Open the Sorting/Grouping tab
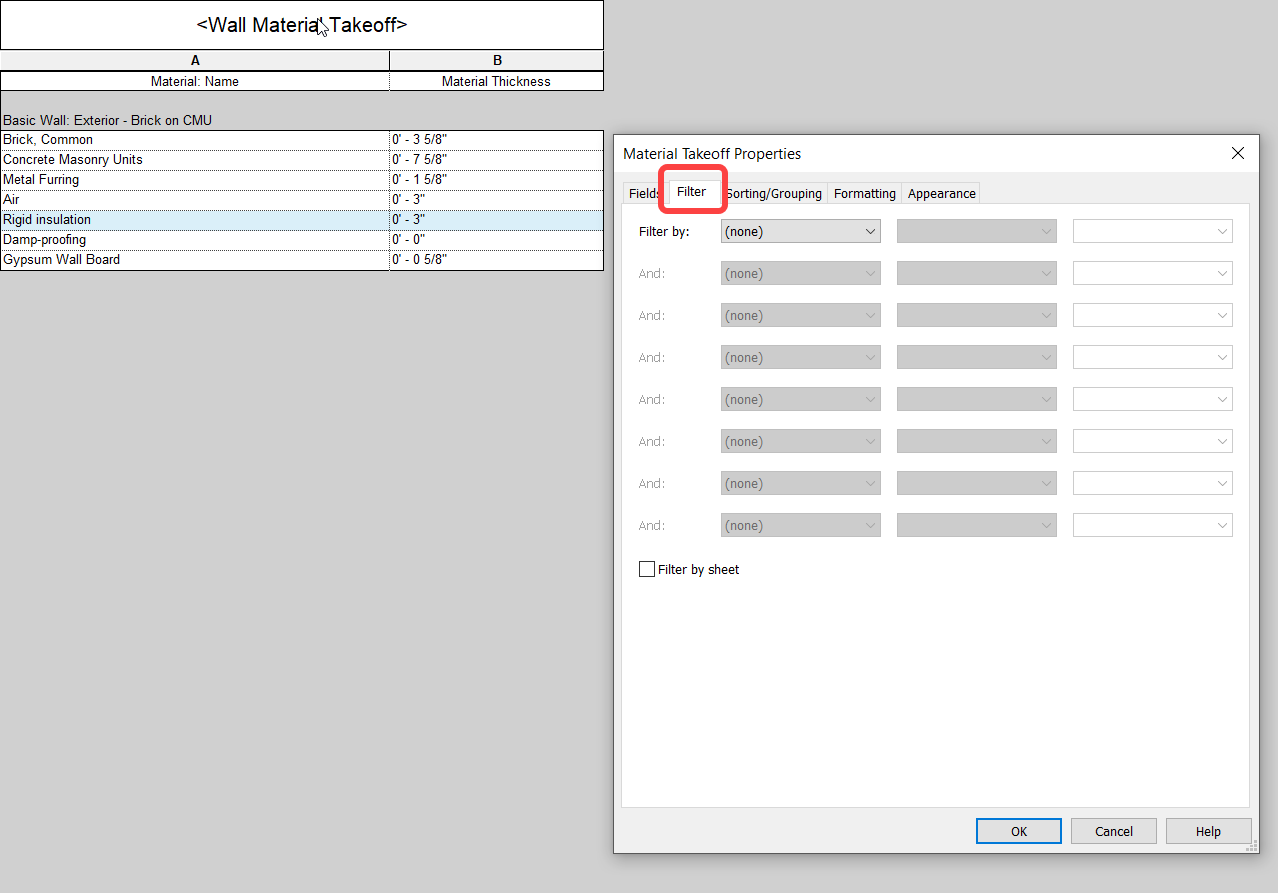Image resolution: width=1278 pixels, height=893 pixels. pyautogui.click(x=773, y=193)
